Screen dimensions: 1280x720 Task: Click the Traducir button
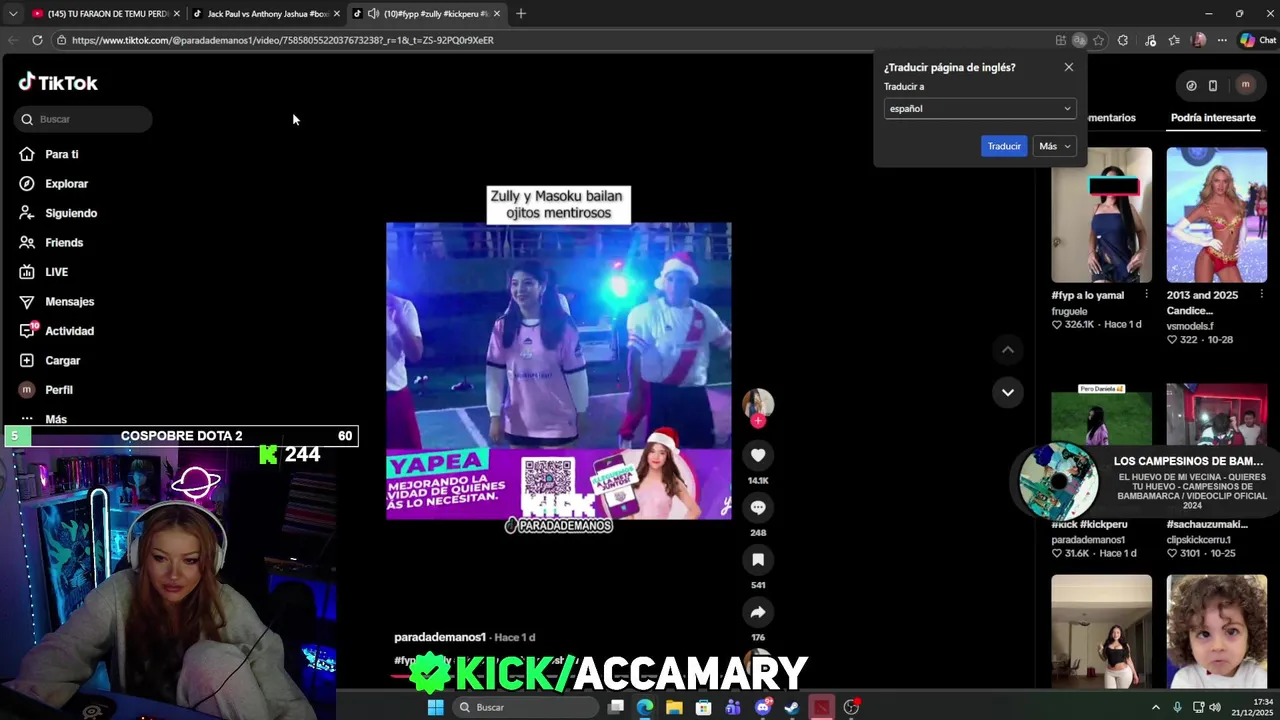[x=1004, y=146]
